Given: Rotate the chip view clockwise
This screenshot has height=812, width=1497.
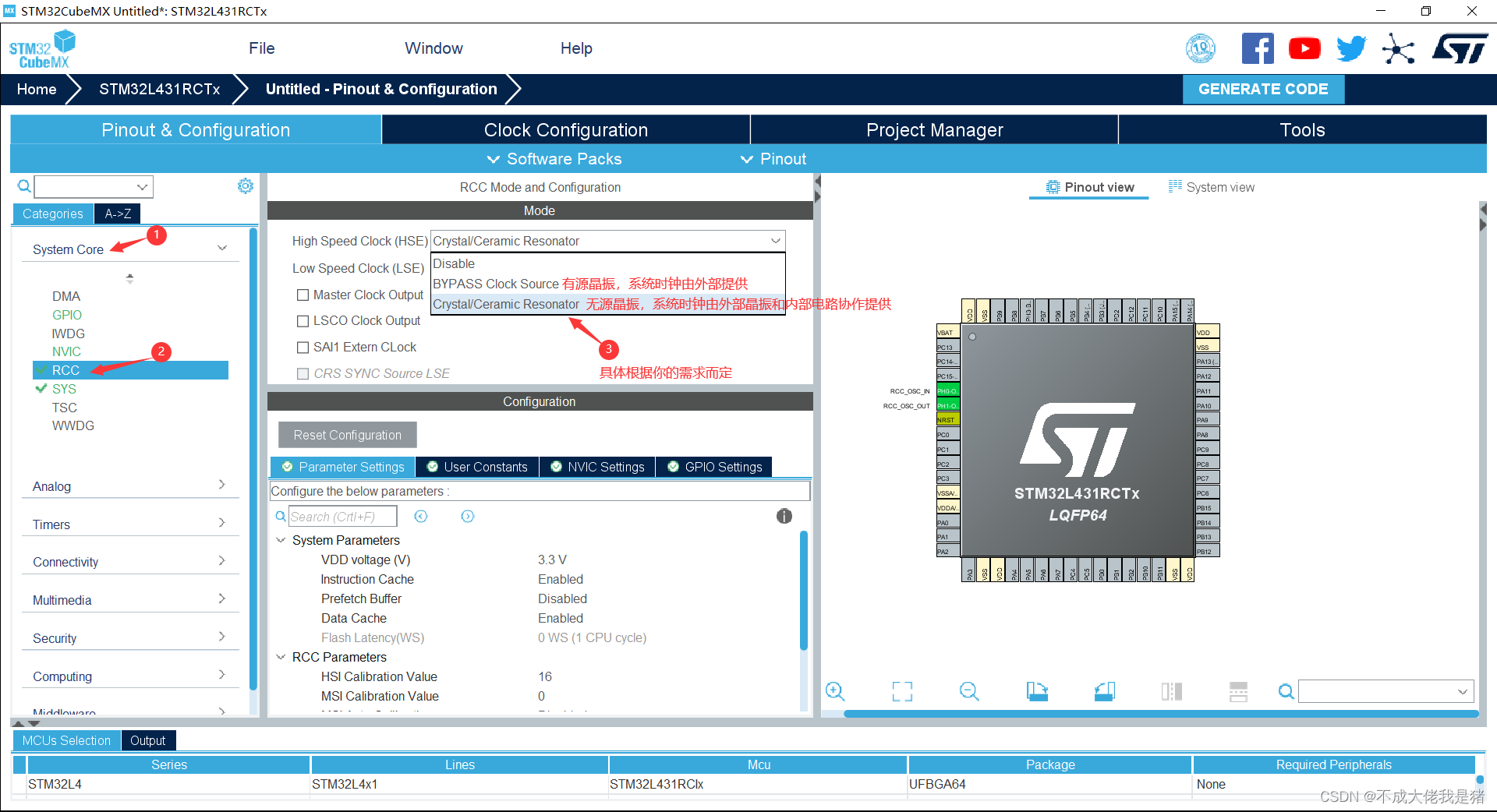Looking at the screenshot, I should click(1037, 691).
